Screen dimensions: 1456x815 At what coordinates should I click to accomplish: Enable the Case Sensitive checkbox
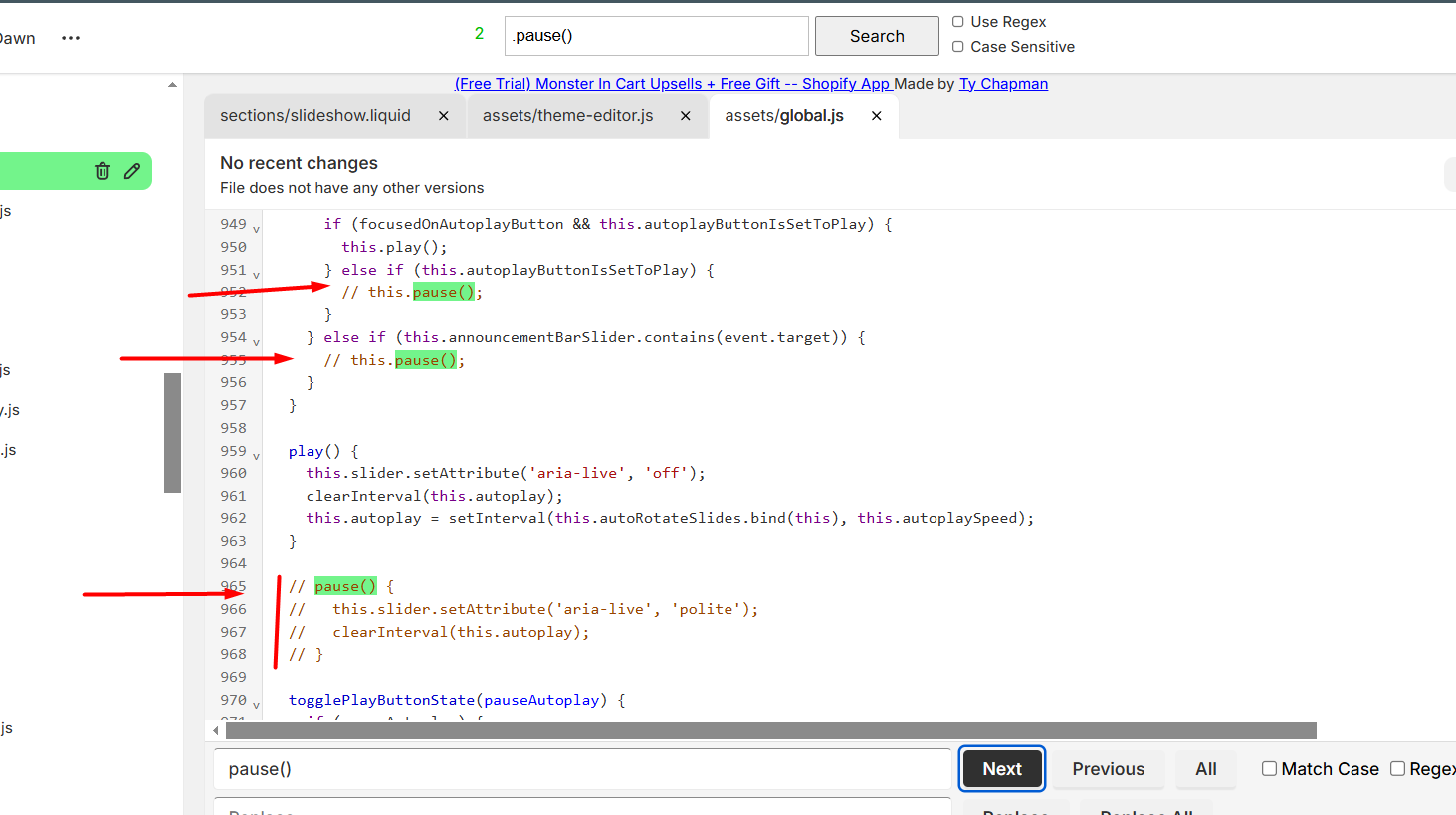(958, 47)
